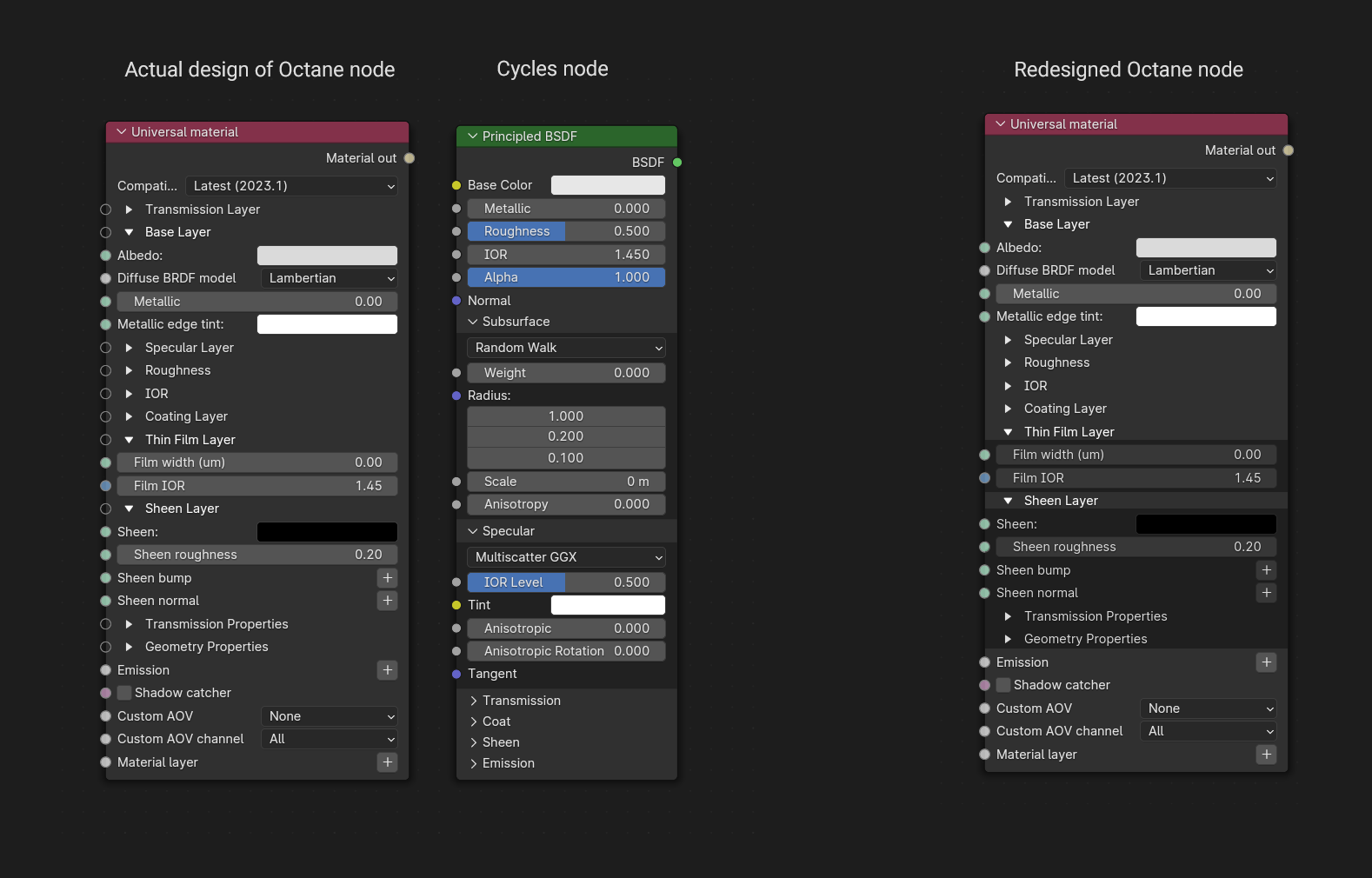Screen dimensions: 1372x878
Task: Click the plus beside Sheen normal, actual-design node
Action: (388, 601)
